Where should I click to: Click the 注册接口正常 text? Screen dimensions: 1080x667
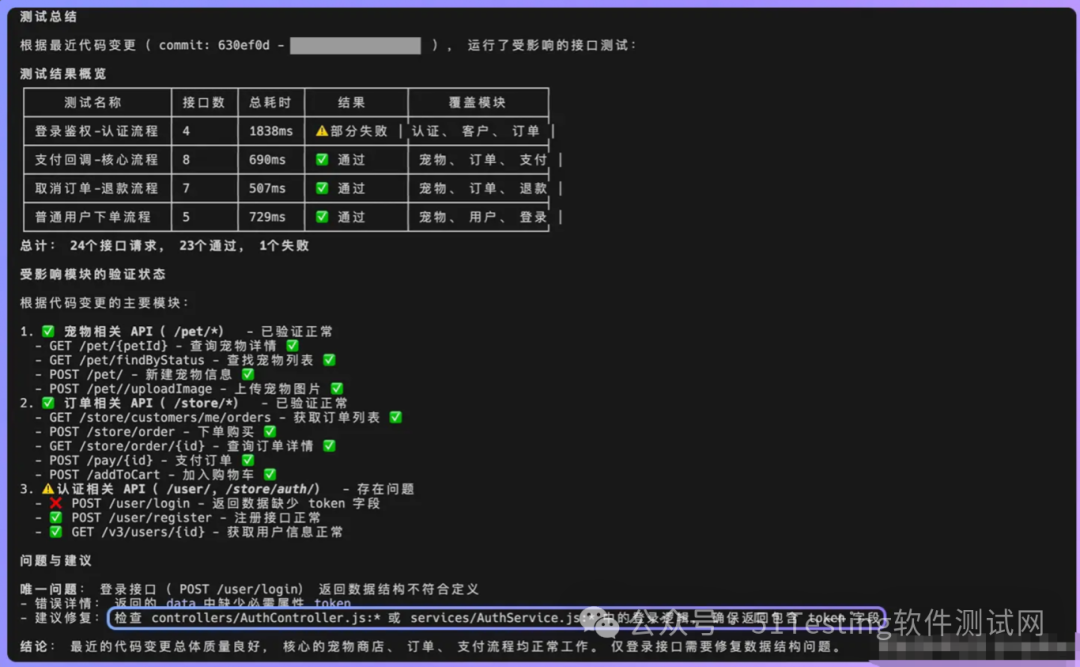click(x=278, y=517)
